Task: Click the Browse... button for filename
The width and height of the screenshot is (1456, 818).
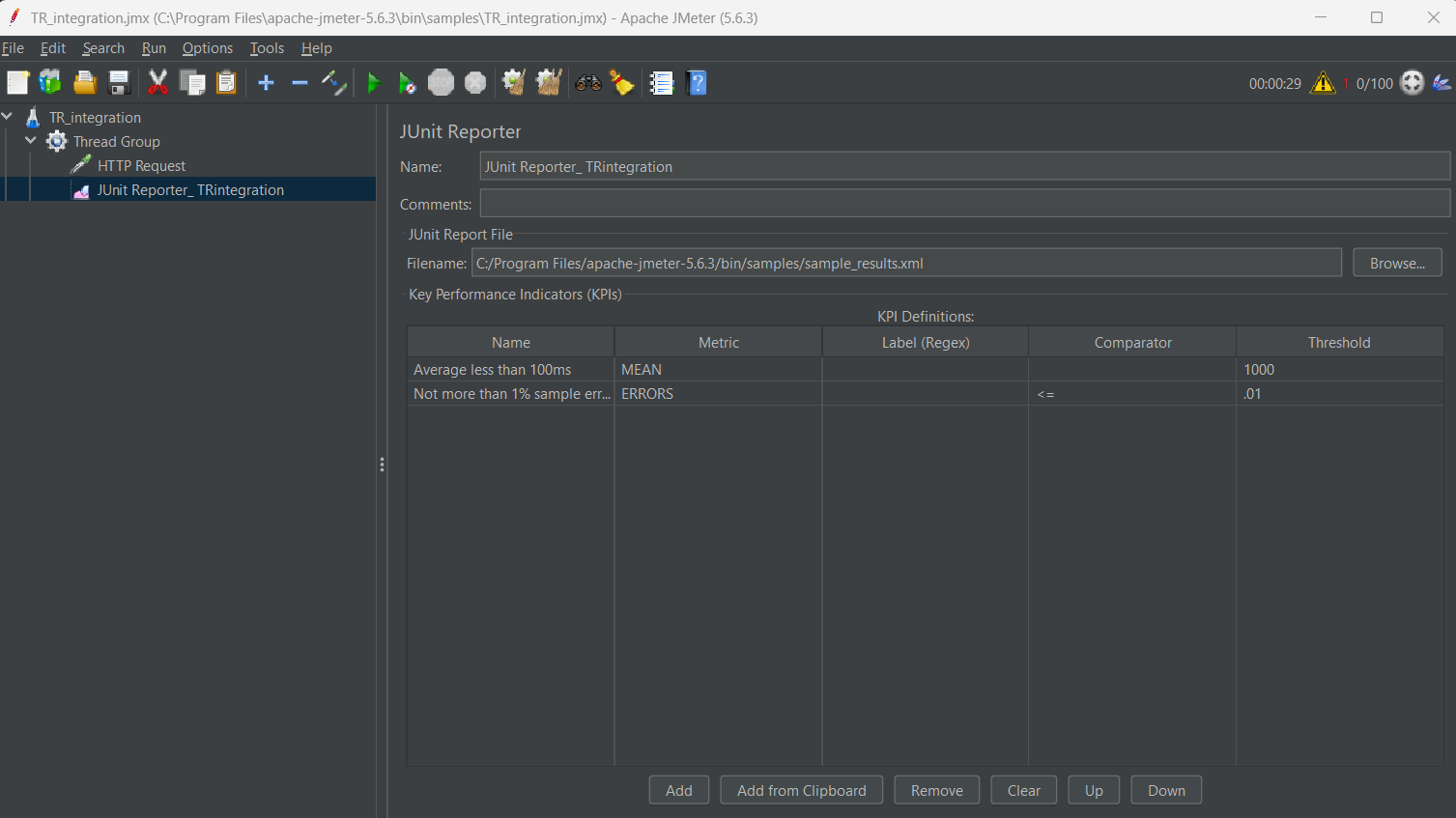Action: point(1396,263)
